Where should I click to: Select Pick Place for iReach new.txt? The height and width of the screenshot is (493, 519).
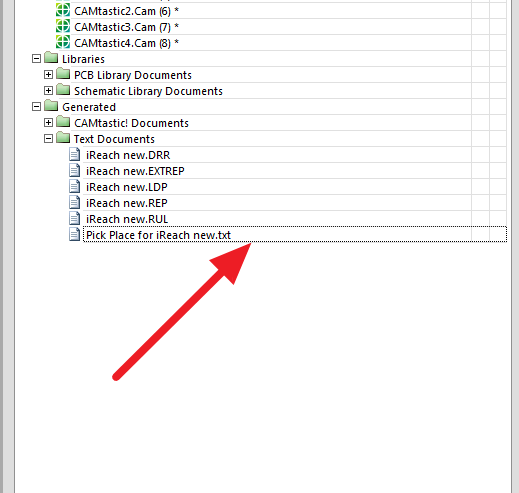tap(158, 235)
